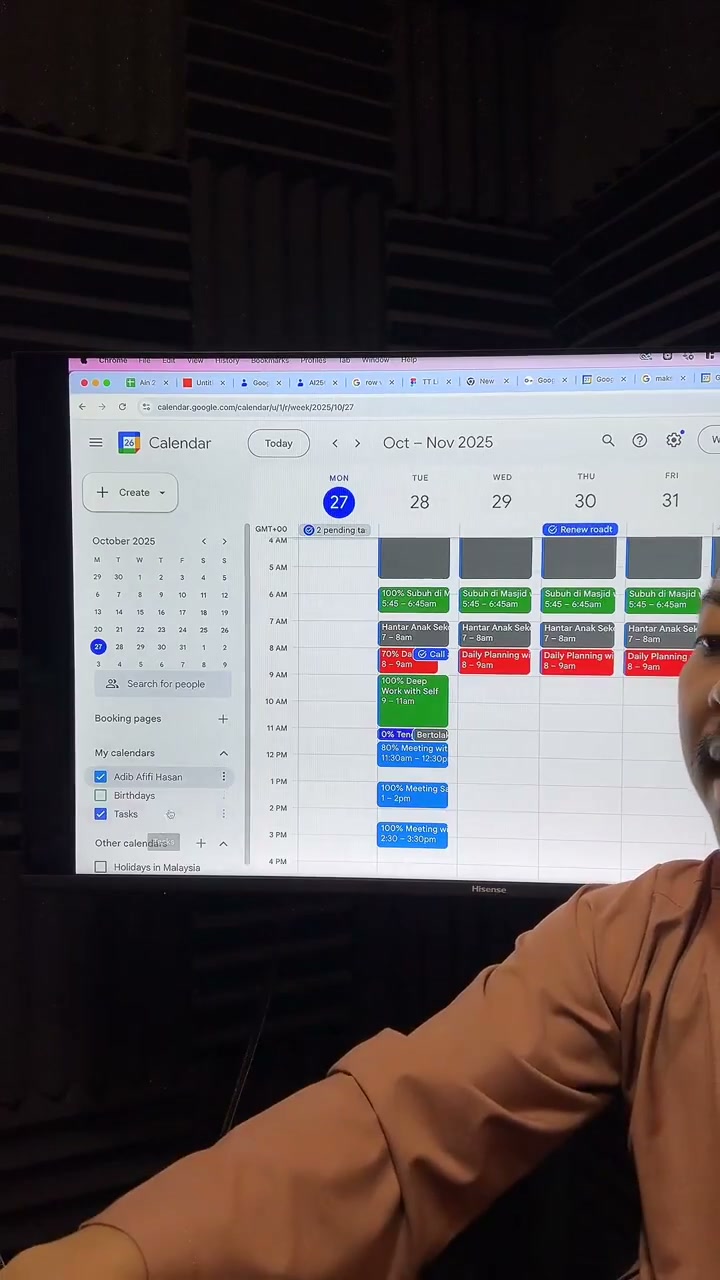Click the Search for people field
Viewport: 720px width, 1280px height.
pos(165,684)
